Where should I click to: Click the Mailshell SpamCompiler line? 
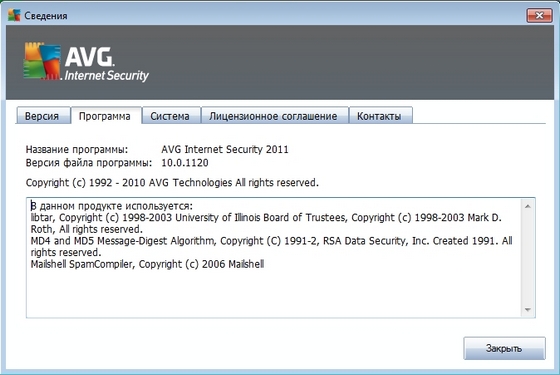pyautogui.click(x=147, y=264)
